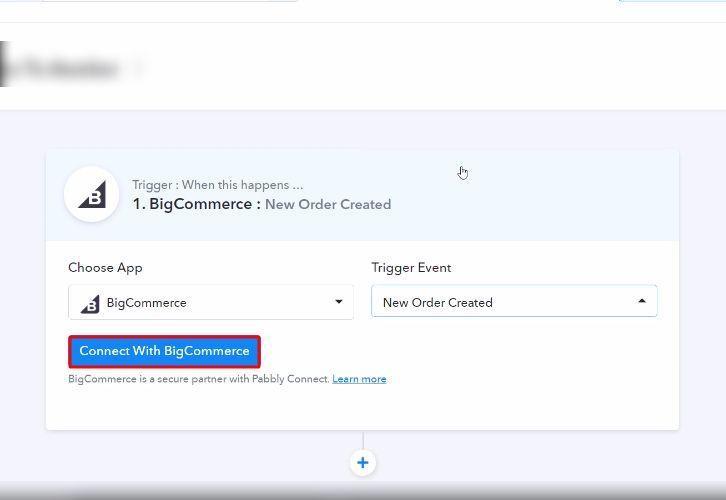Expand the Choose App dropdown arrow
Screen dimensions: 726x500
point(339,302)
